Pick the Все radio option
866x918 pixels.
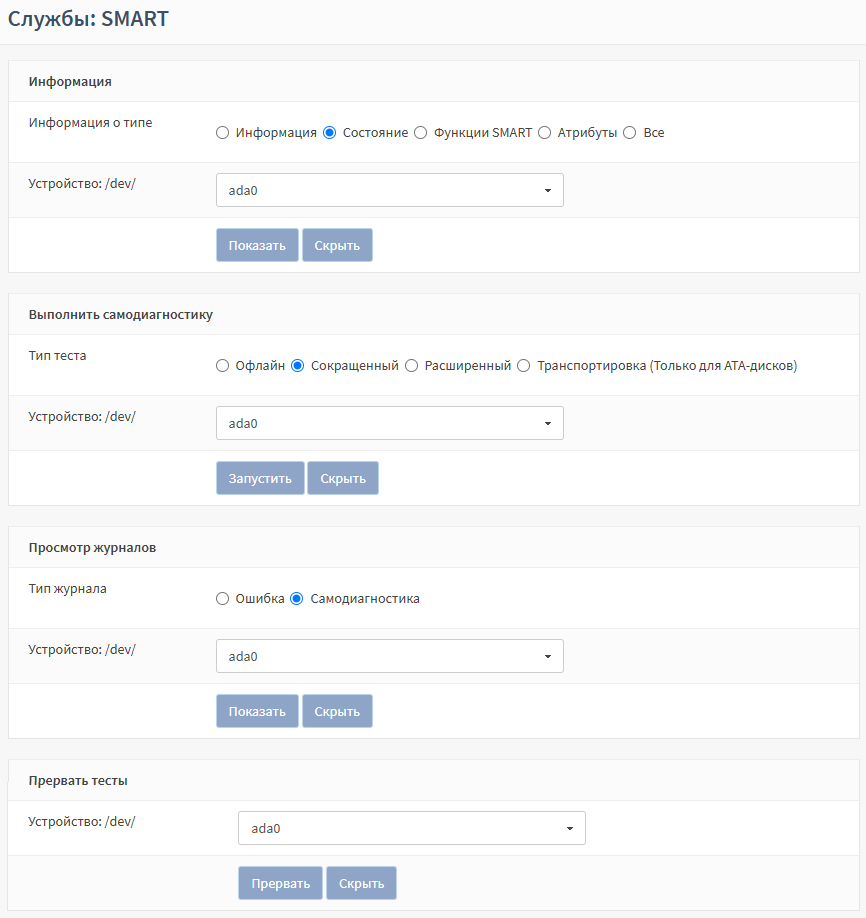[630, 133]
